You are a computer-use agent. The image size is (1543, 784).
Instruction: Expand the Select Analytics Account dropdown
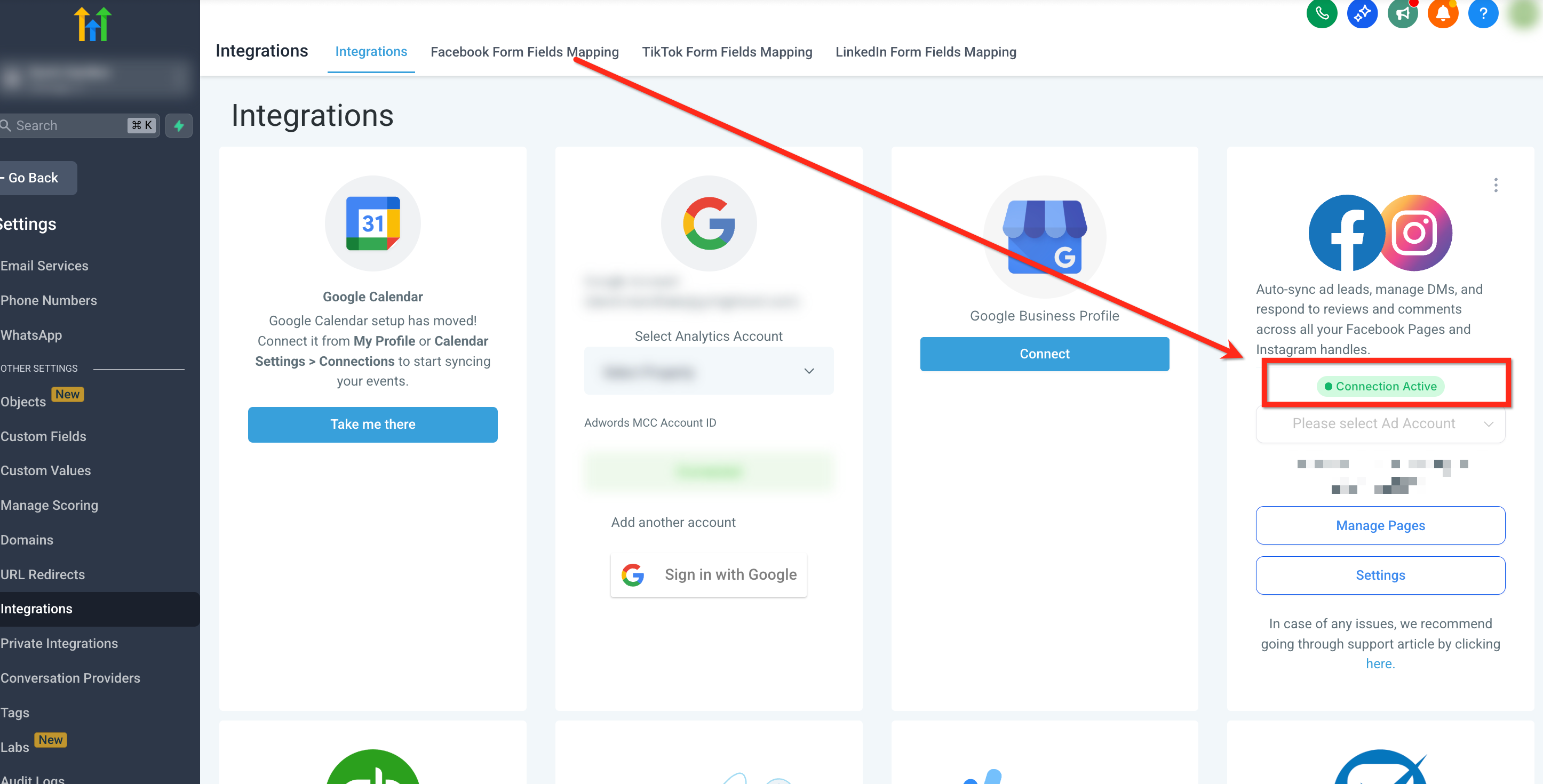[x=708, y=371]
